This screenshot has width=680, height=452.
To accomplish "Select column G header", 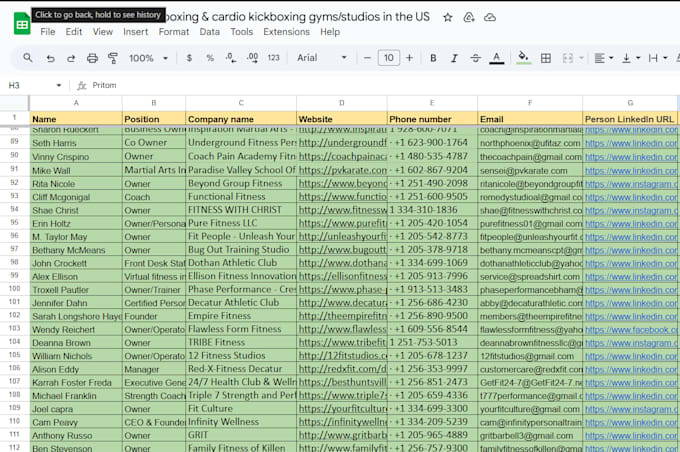I will tap(630, 103).
